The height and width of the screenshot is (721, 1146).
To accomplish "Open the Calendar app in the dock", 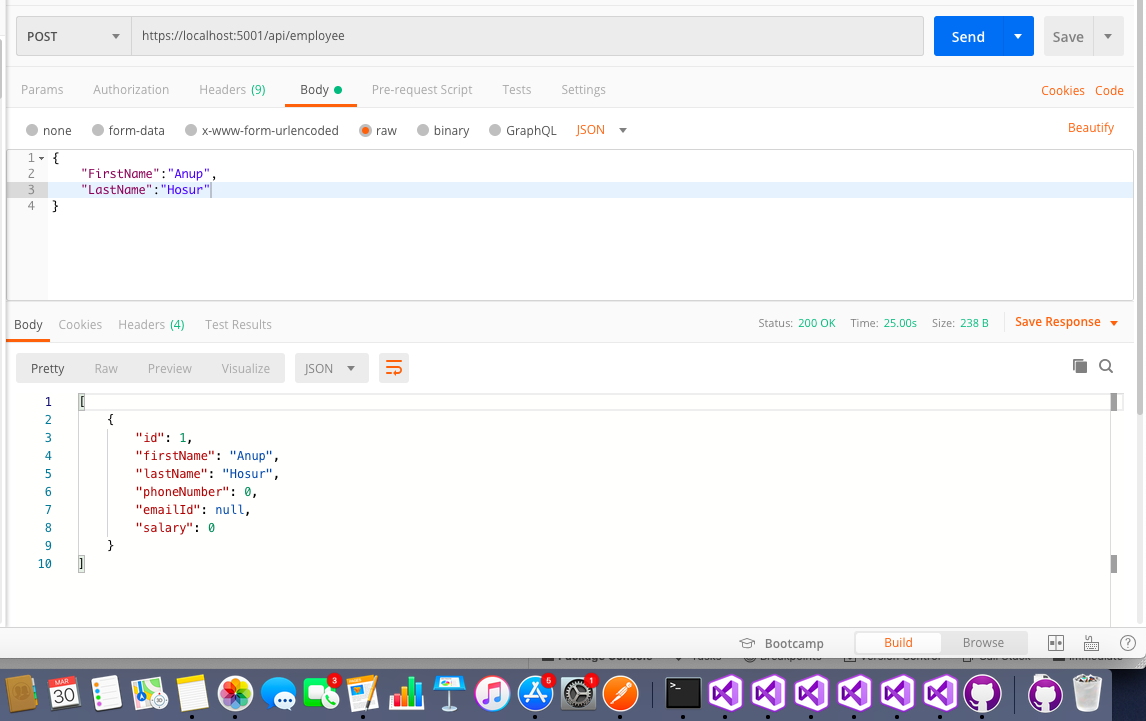I will [64, 693].
